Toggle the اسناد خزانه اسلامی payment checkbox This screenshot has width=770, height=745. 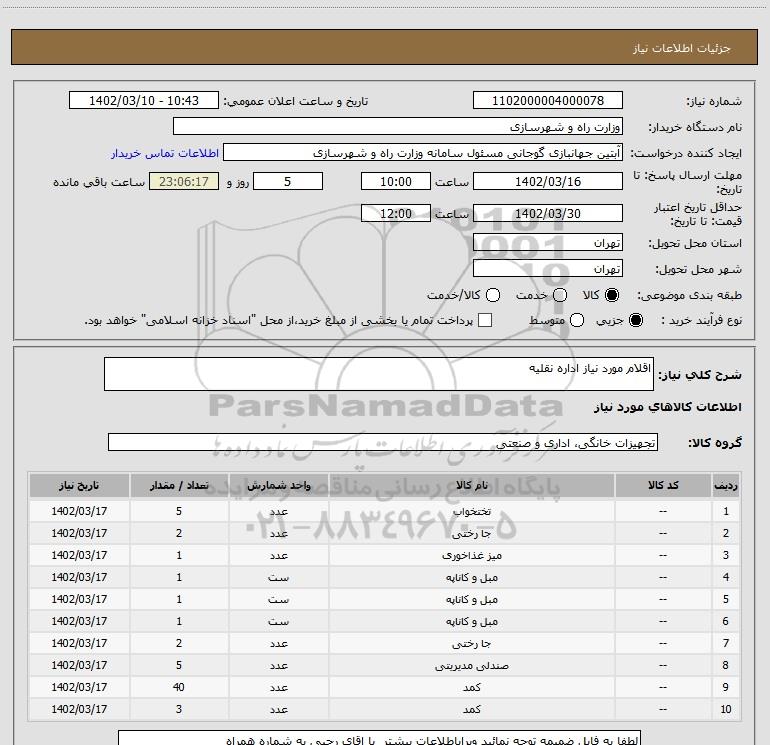[x=485, y=320]
